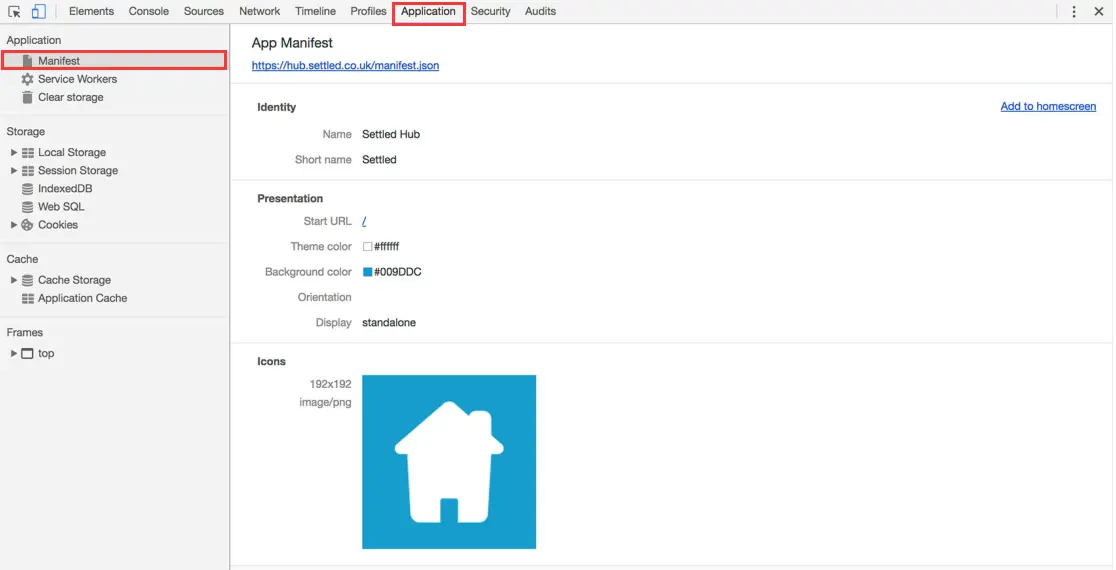The image size is (1116, 570).
Task: Switch to the Elements tab
Action: pyautogui.click(x=91, y=11)
